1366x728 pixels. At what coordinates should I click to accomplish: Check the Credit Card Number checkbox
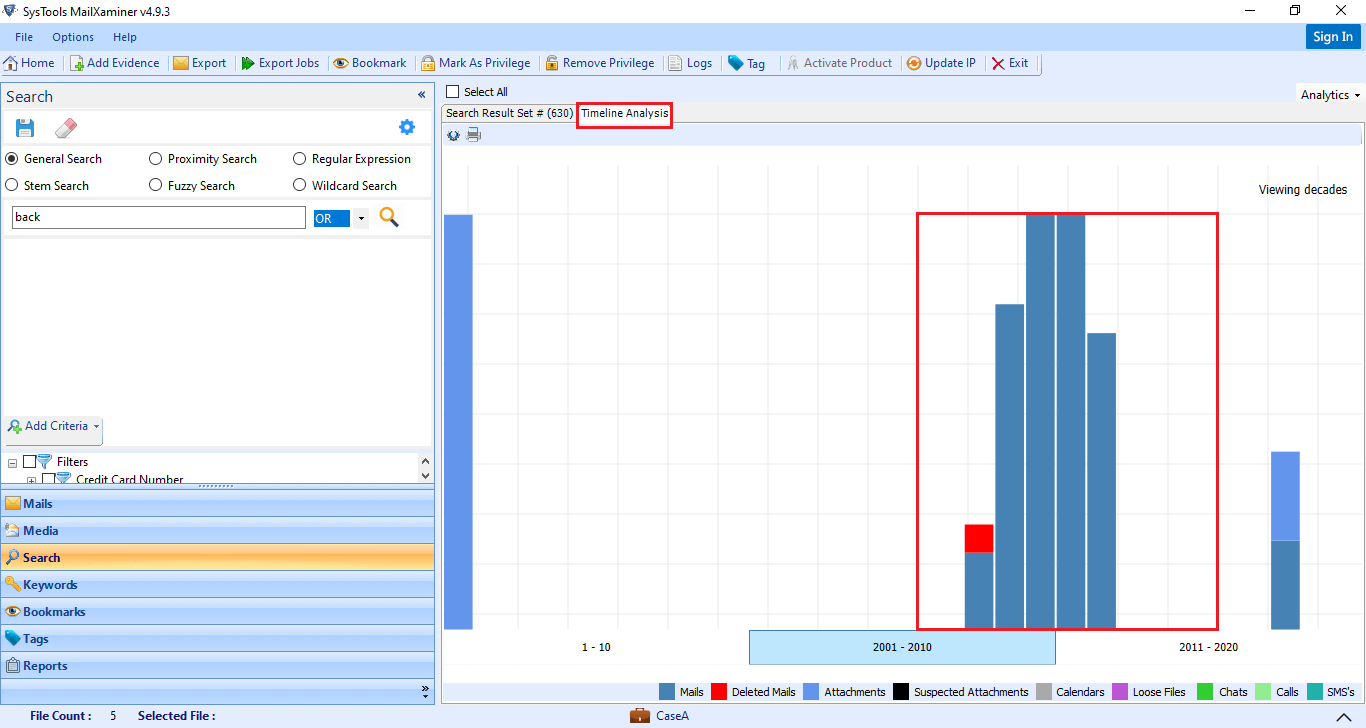pyautogui.click(x=48, y=480)
